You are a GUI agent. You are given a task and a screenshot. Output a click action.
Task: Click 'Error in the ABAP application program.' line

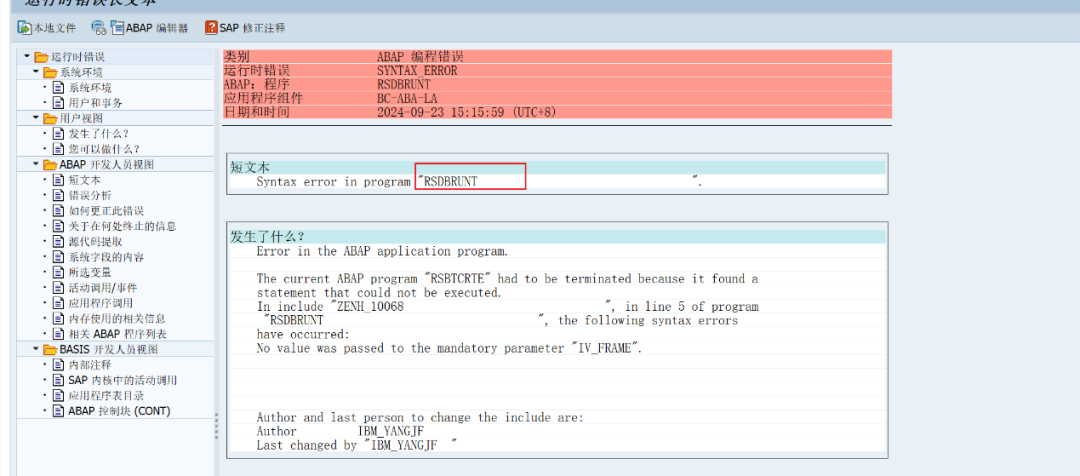coord(382,251)
